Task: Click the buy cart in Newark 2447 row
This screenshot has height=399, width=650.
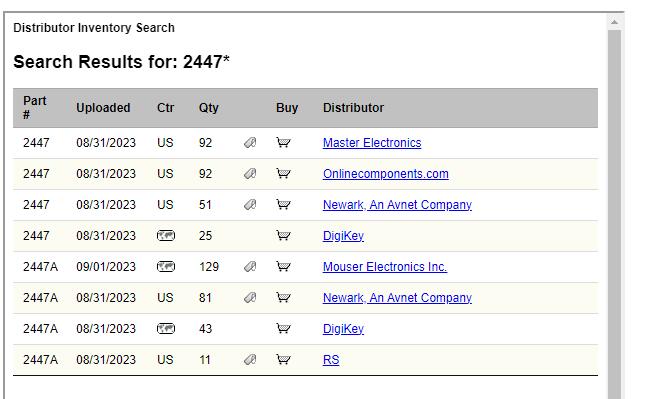Action: (284, 205)
